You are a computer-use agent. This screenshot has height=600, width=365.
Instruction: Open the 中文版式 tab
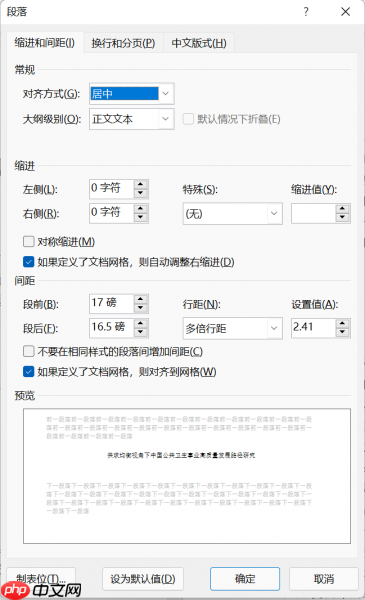[199, 43]
